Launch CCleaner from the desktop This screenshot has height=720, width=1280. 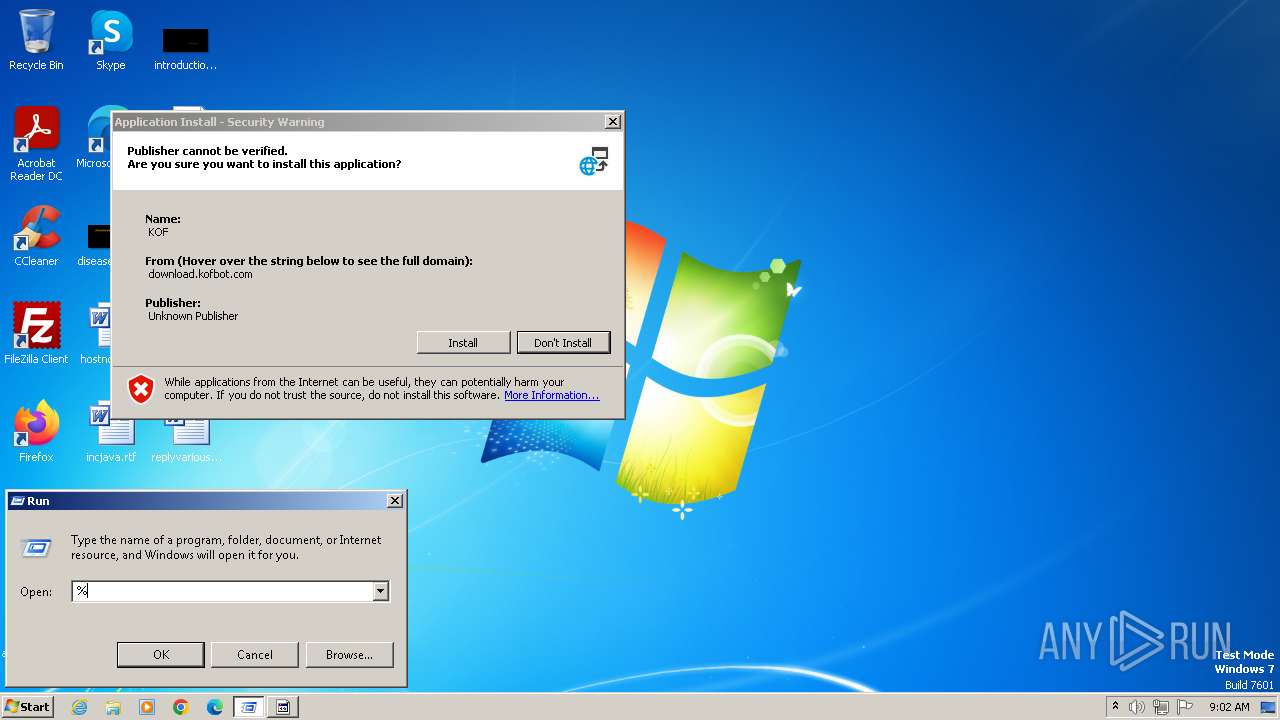[36, 236]
